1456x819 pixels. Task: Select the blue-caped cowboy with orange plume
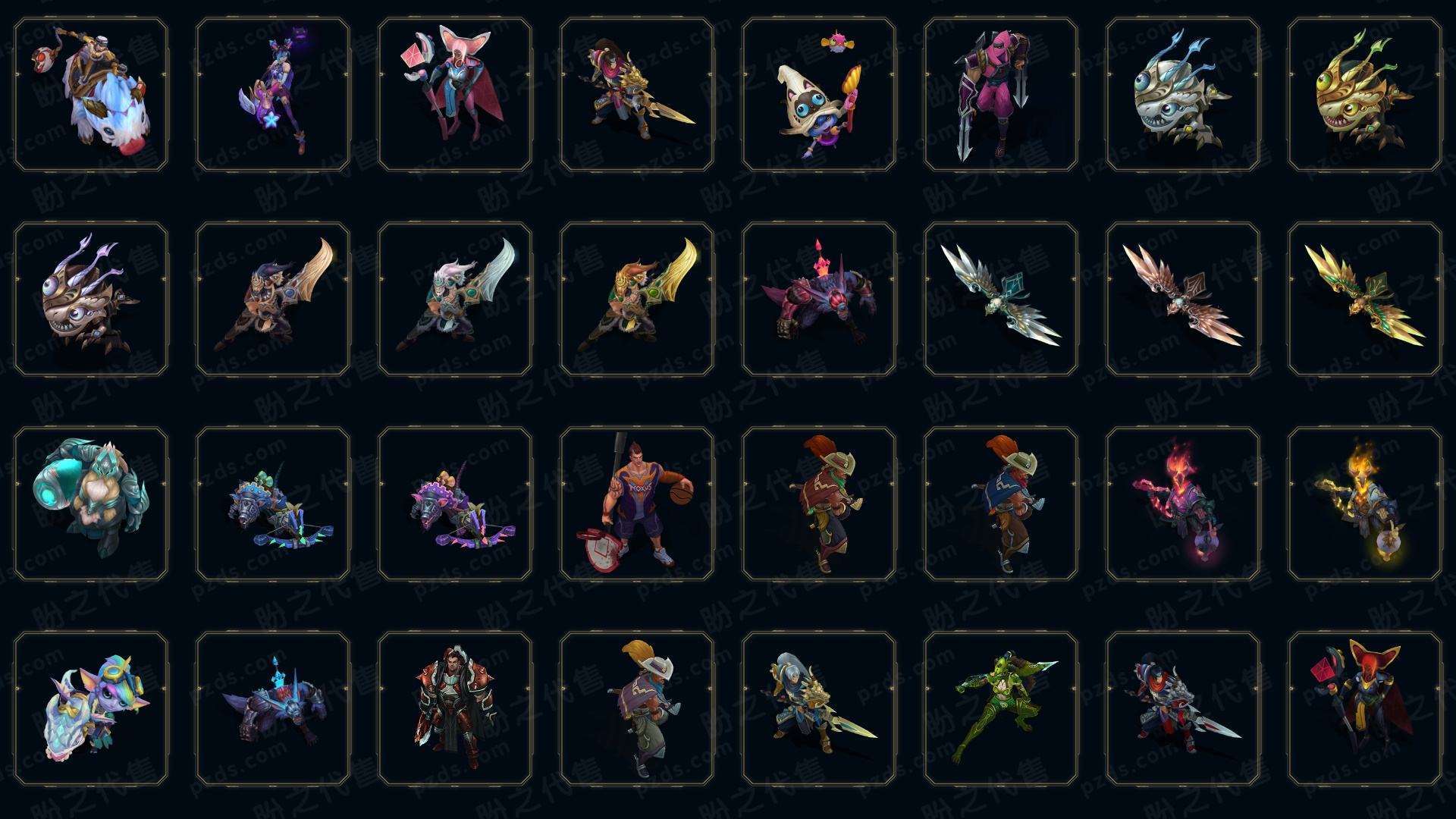[1001, 504]
